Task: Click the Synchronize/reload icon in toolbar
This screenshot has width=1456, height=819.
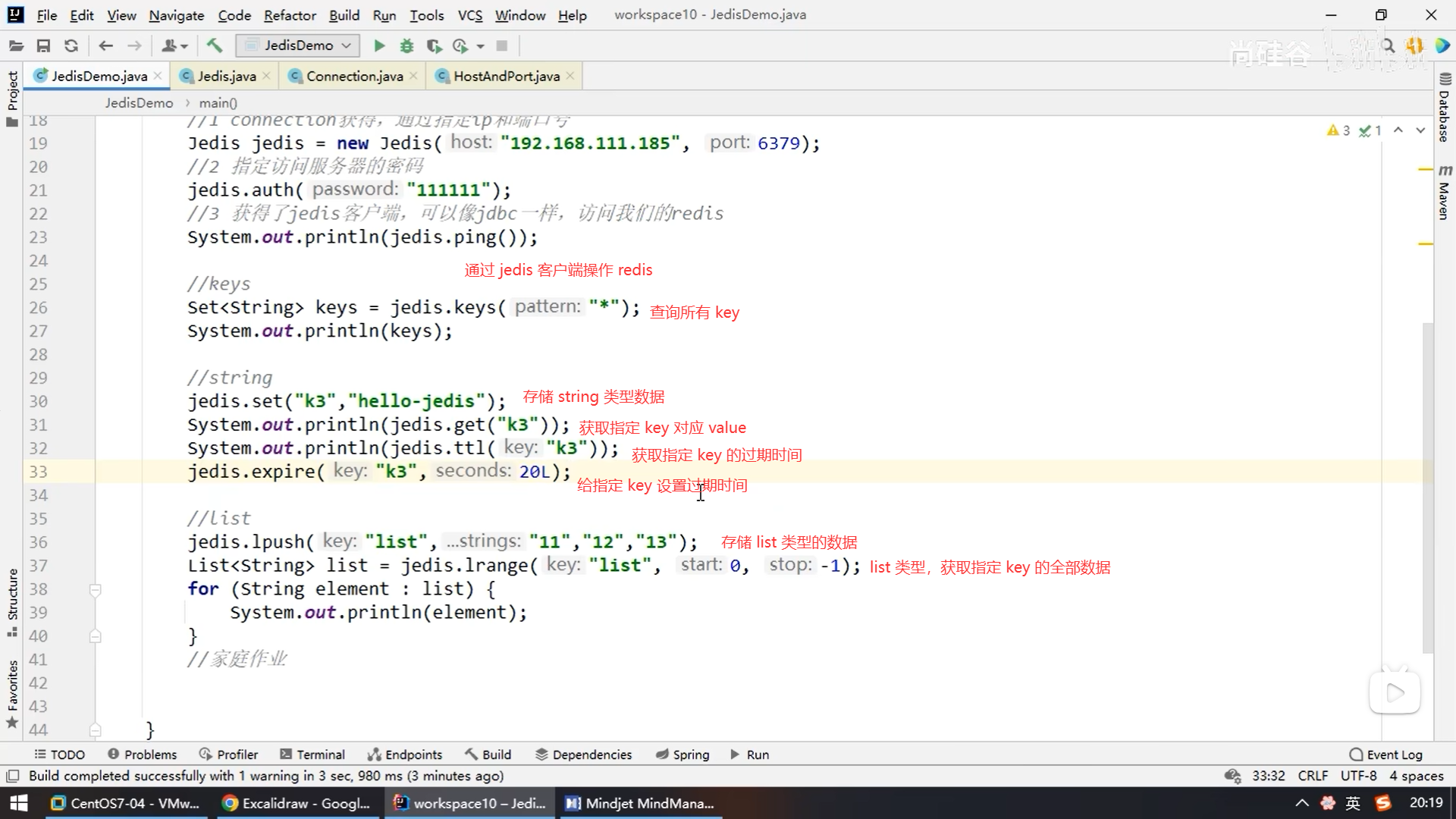Action: (x=71, y=46)
